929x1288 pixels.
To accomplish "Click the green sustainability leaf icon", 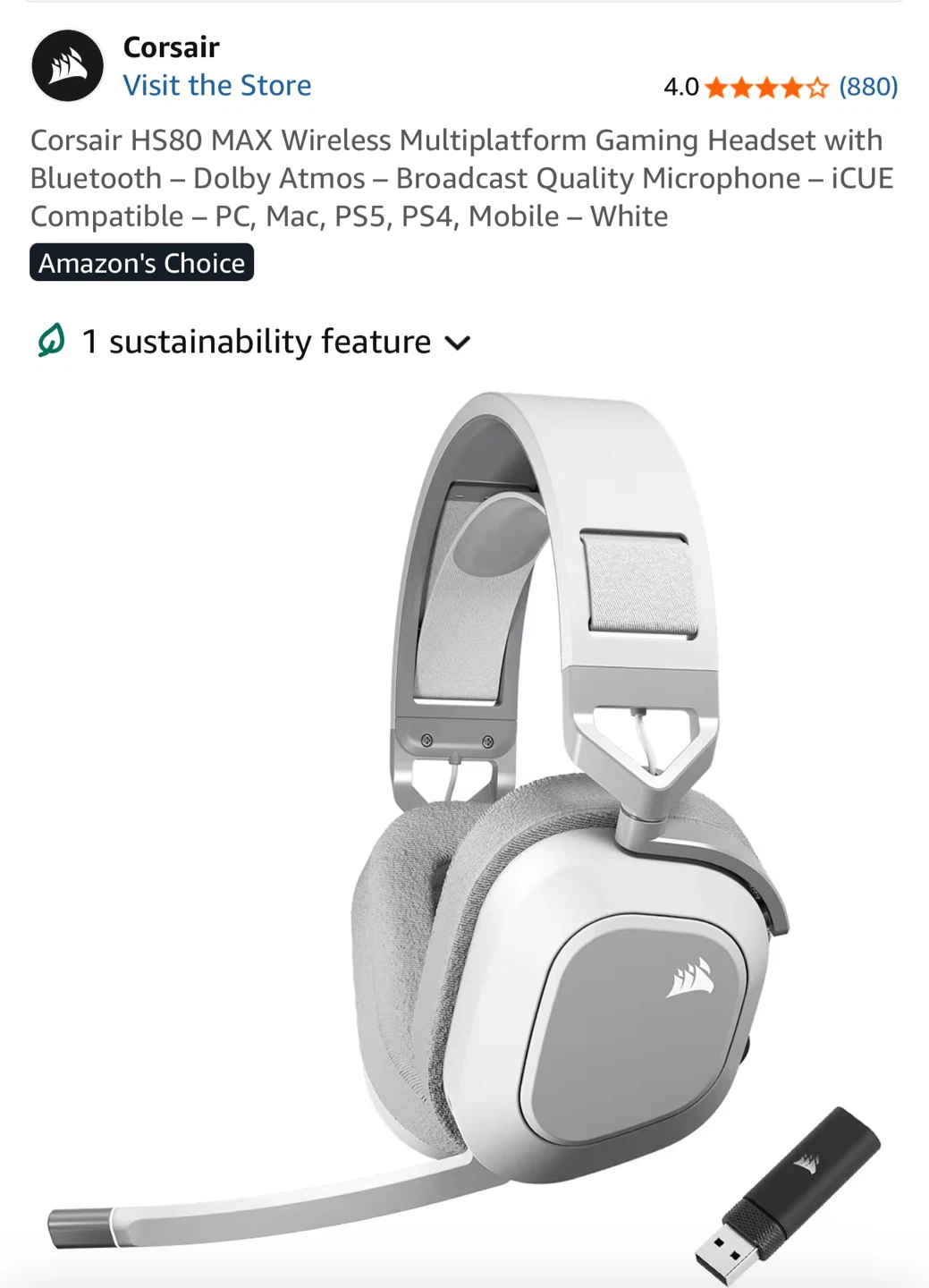I will (x=51, y=341).
